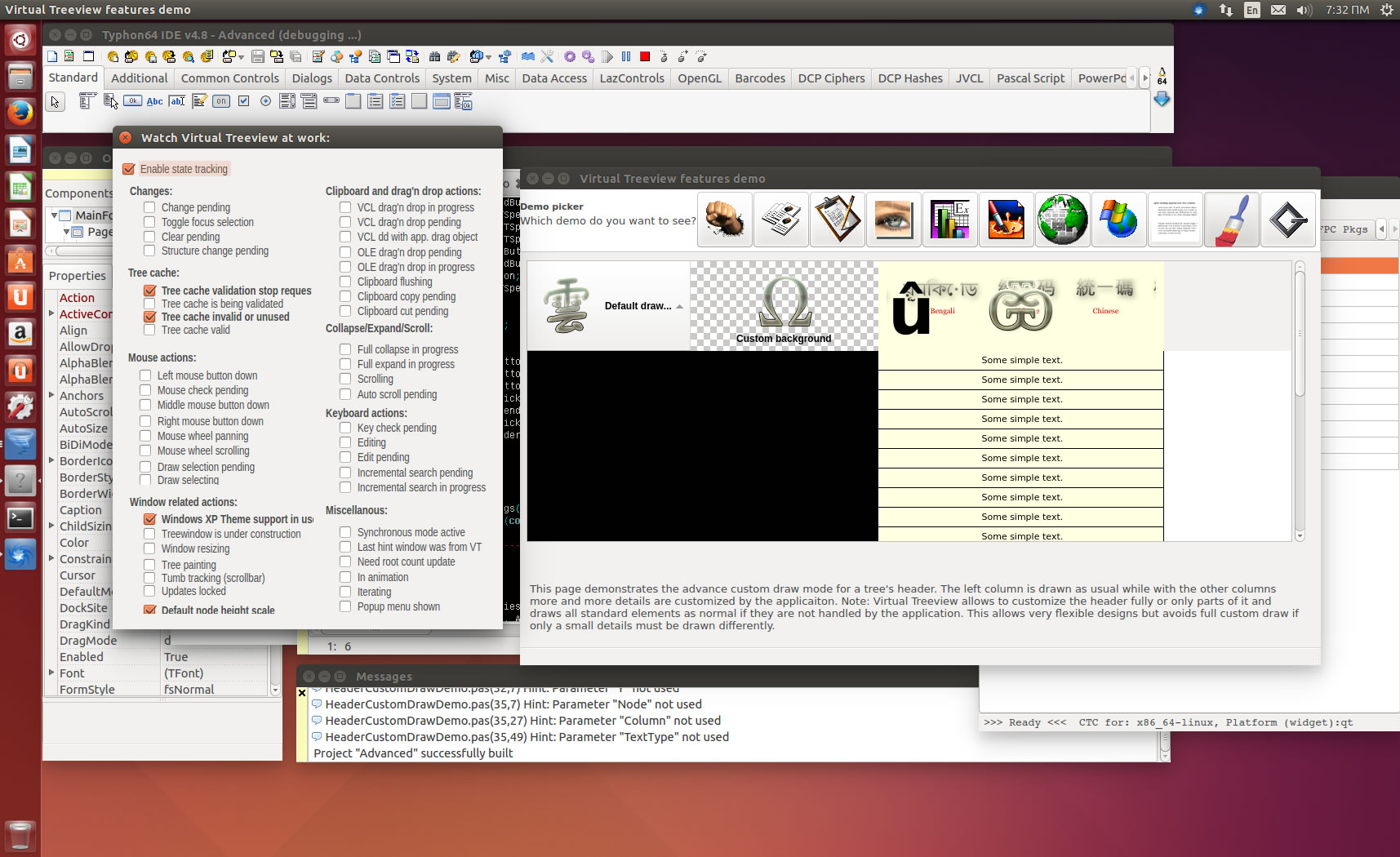Select the TRadioButton component icon

pos(265,101)
